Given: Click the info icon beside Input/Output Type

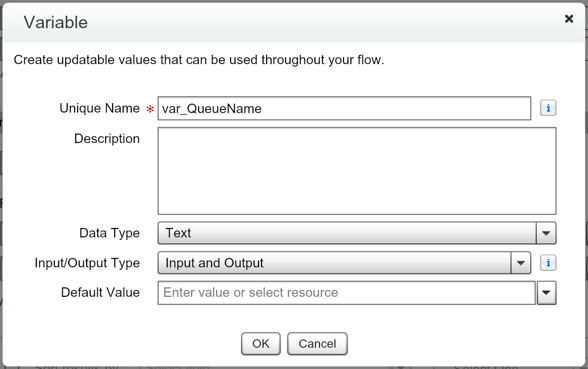Looking at the screenshot, I should coord(548,263).
